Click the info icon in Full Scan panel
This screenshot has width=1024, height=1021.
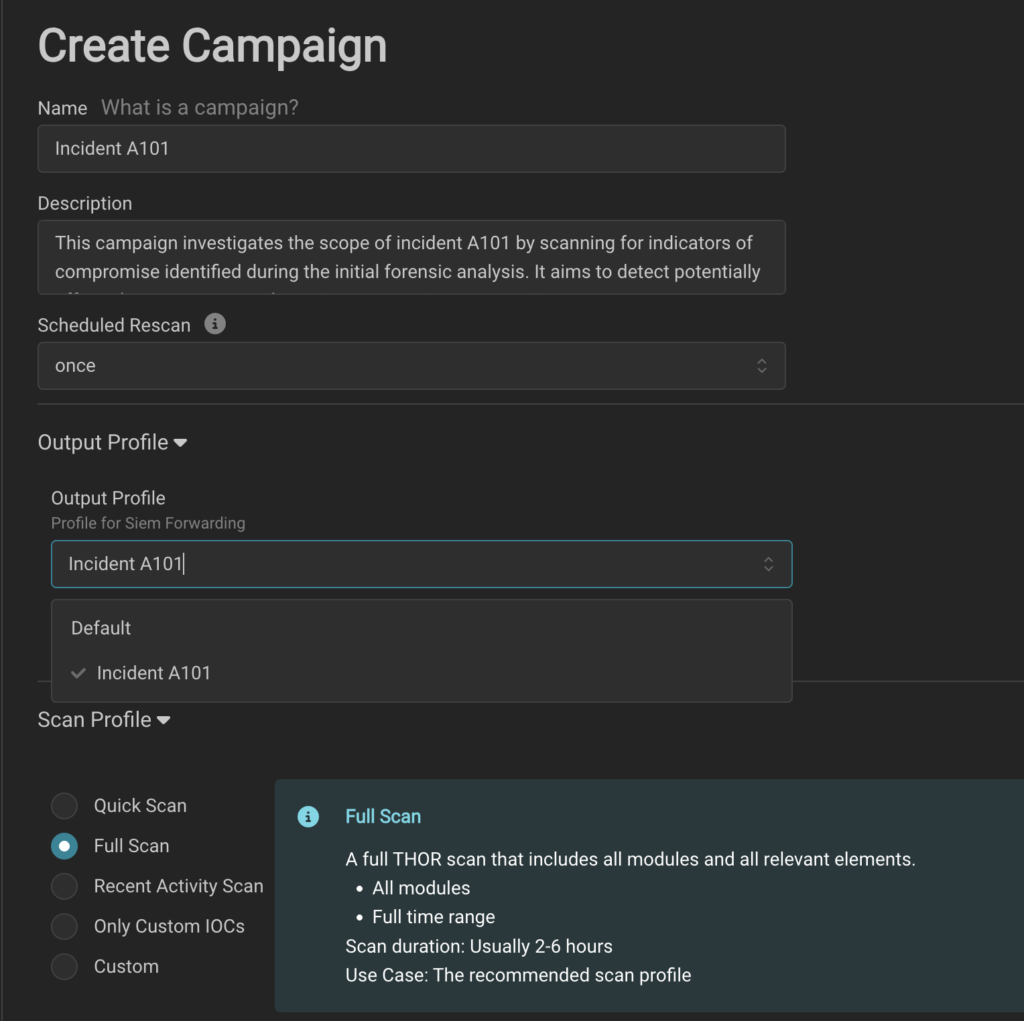(x=308, y=817)
